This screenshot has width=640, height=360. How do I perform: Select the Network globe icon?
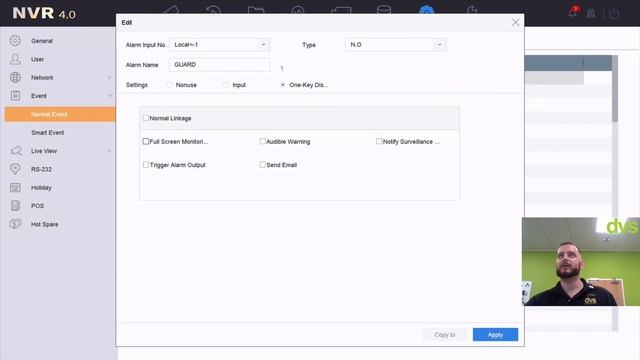pos(15,77)
